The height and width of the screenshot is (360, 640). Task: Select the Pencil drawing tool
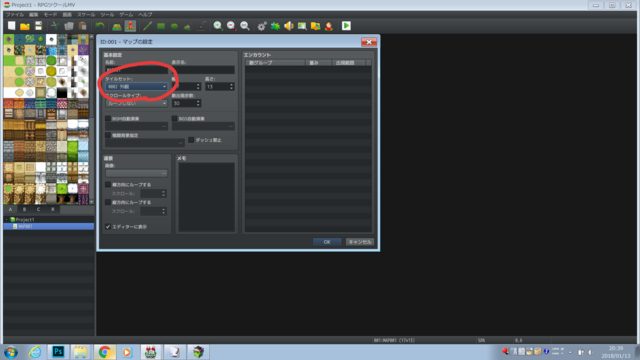(x=147, y=26)
